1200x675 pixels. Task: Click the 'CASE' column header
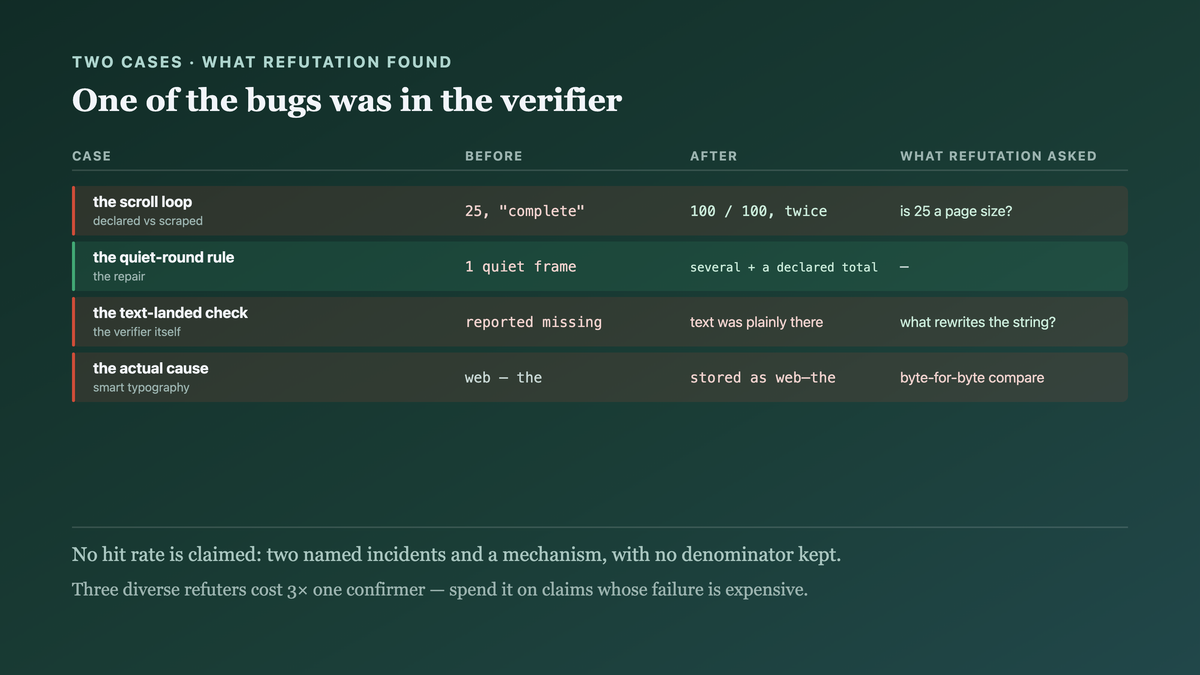point(92,156)
